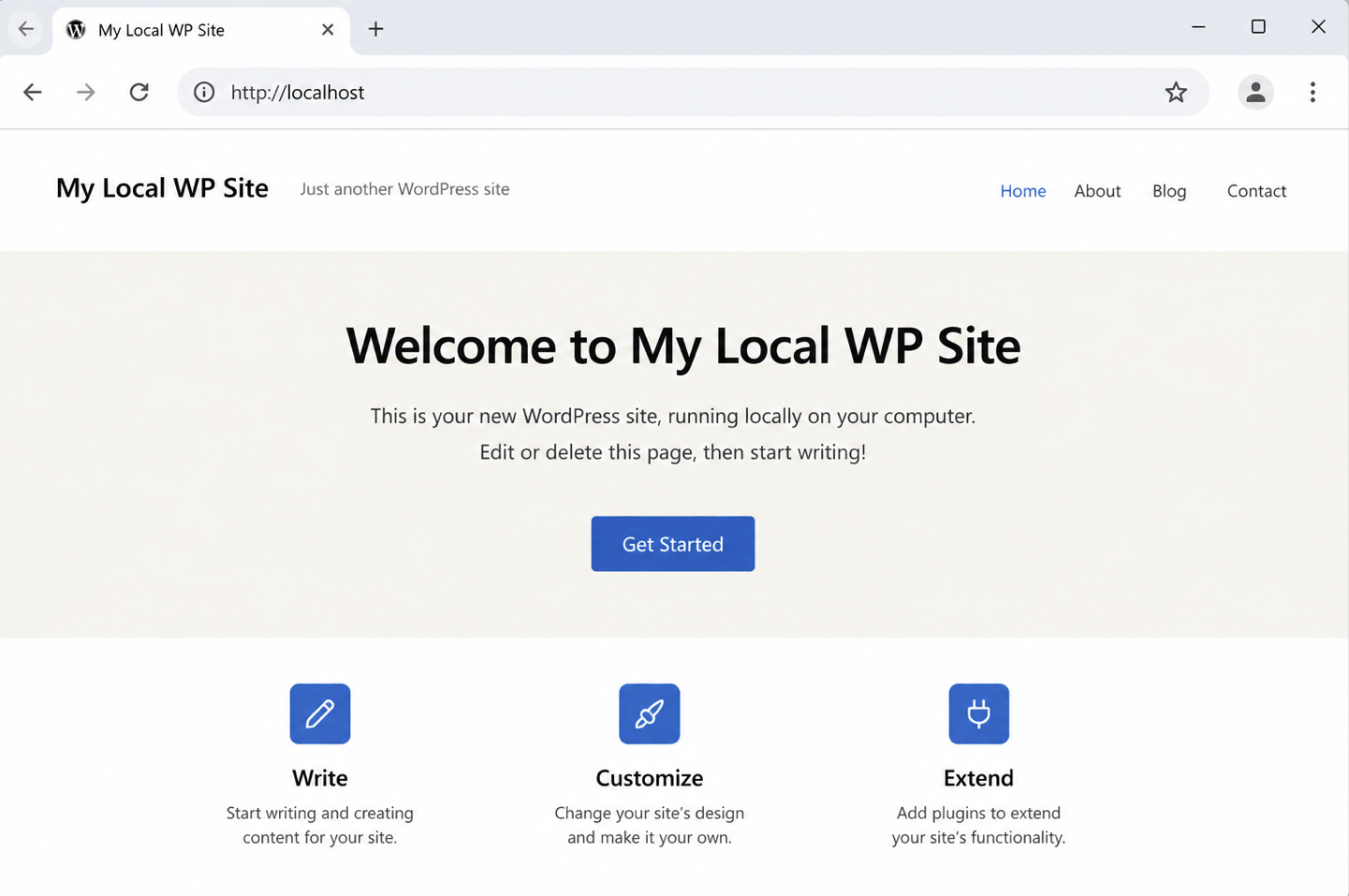Viewport: 1349px width, 896px height.
Task: Minimize the browser window
Action: coord(1198,27)
